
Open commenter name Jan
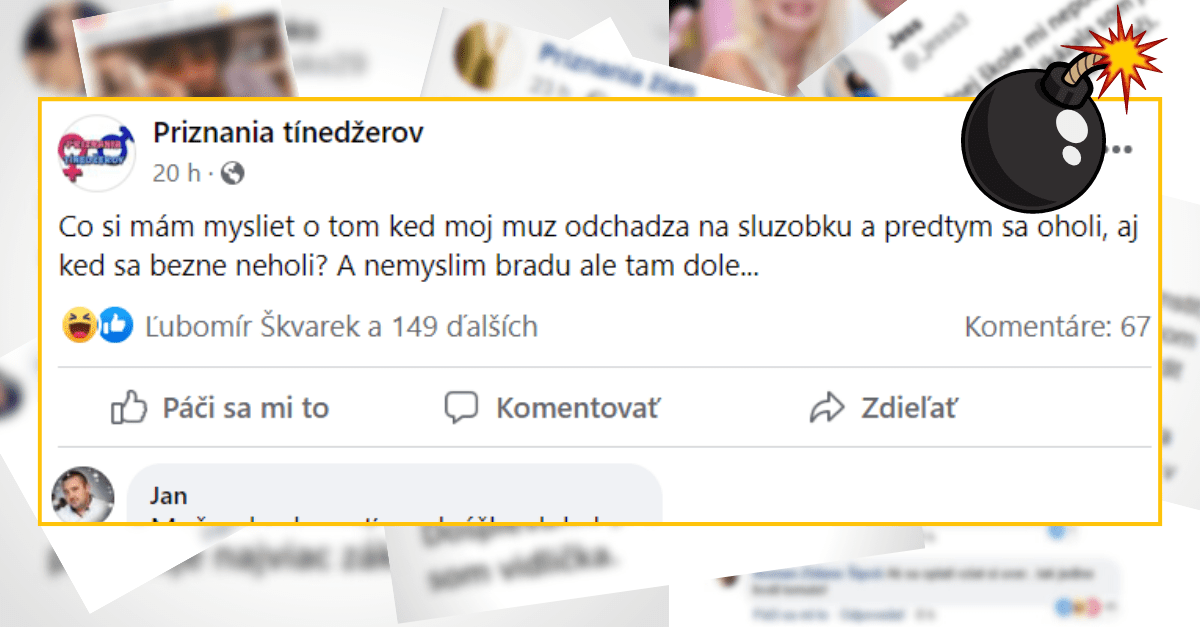pos(168,496)
